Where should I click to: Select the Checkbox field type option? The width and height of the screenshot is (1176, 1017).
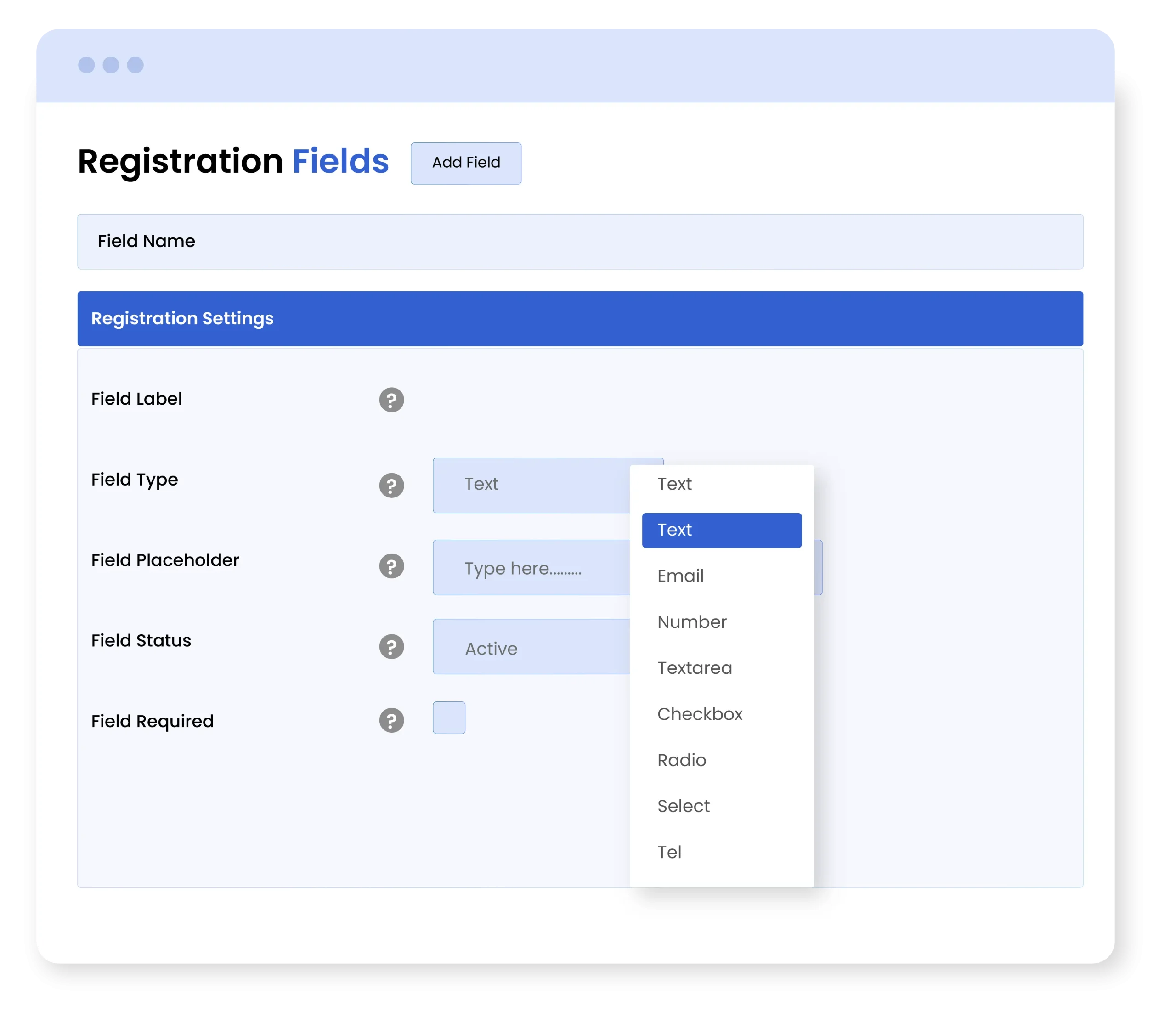point(700,714)
